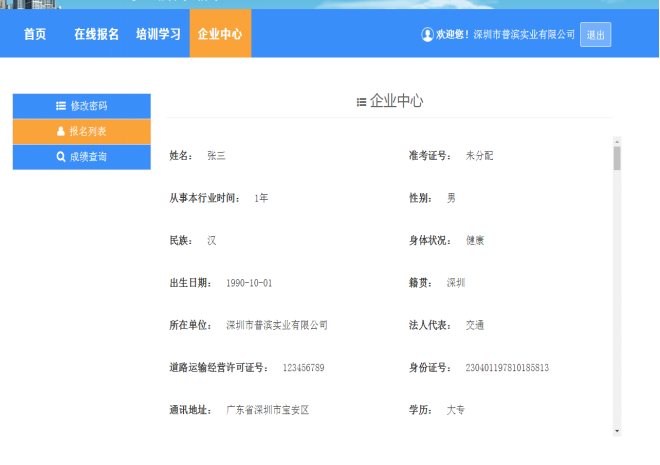Viewport: 660px width, 465px height.
Task: Click the 道路运输经营许可证号 label
Action: pos(219,368)
